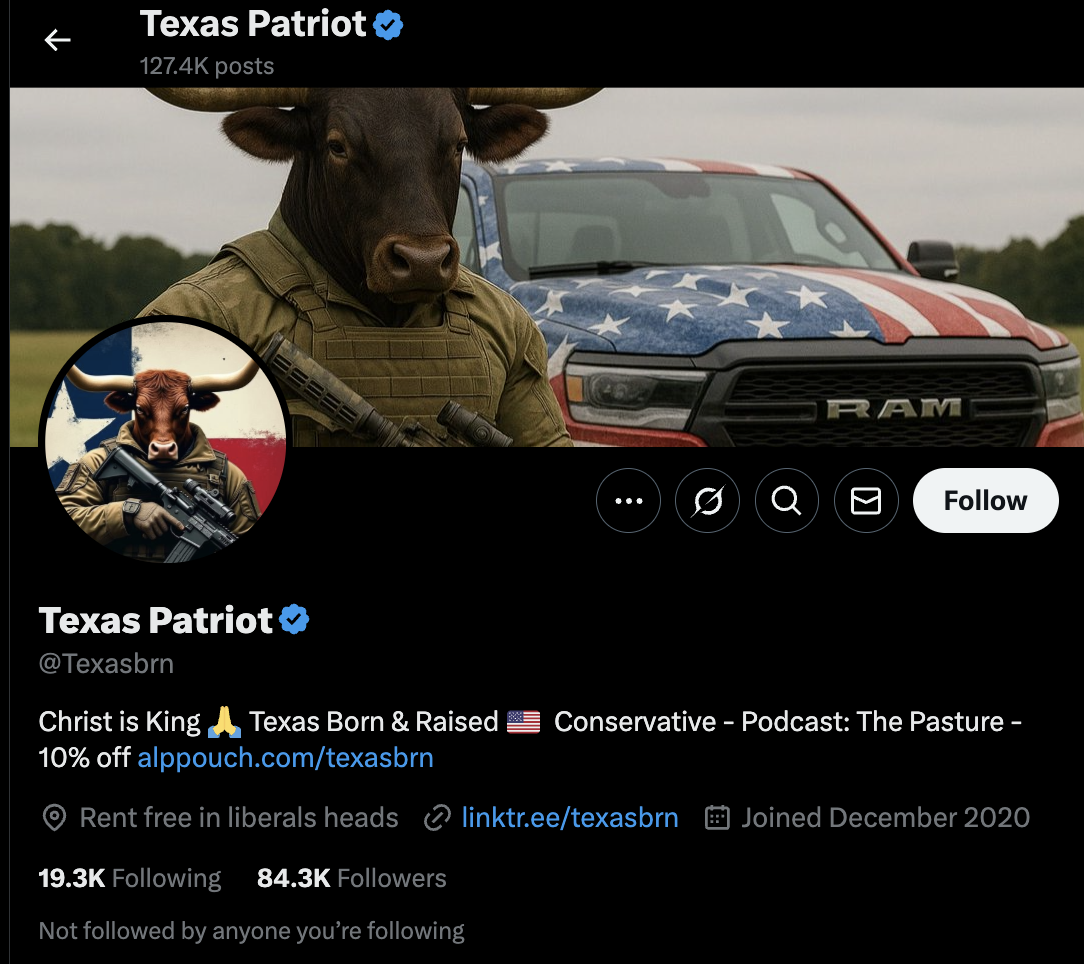The height and width of the screenshot is (964, 1084).
Task: Click the Grok profile summary icon
Action: tap(707, 501)
